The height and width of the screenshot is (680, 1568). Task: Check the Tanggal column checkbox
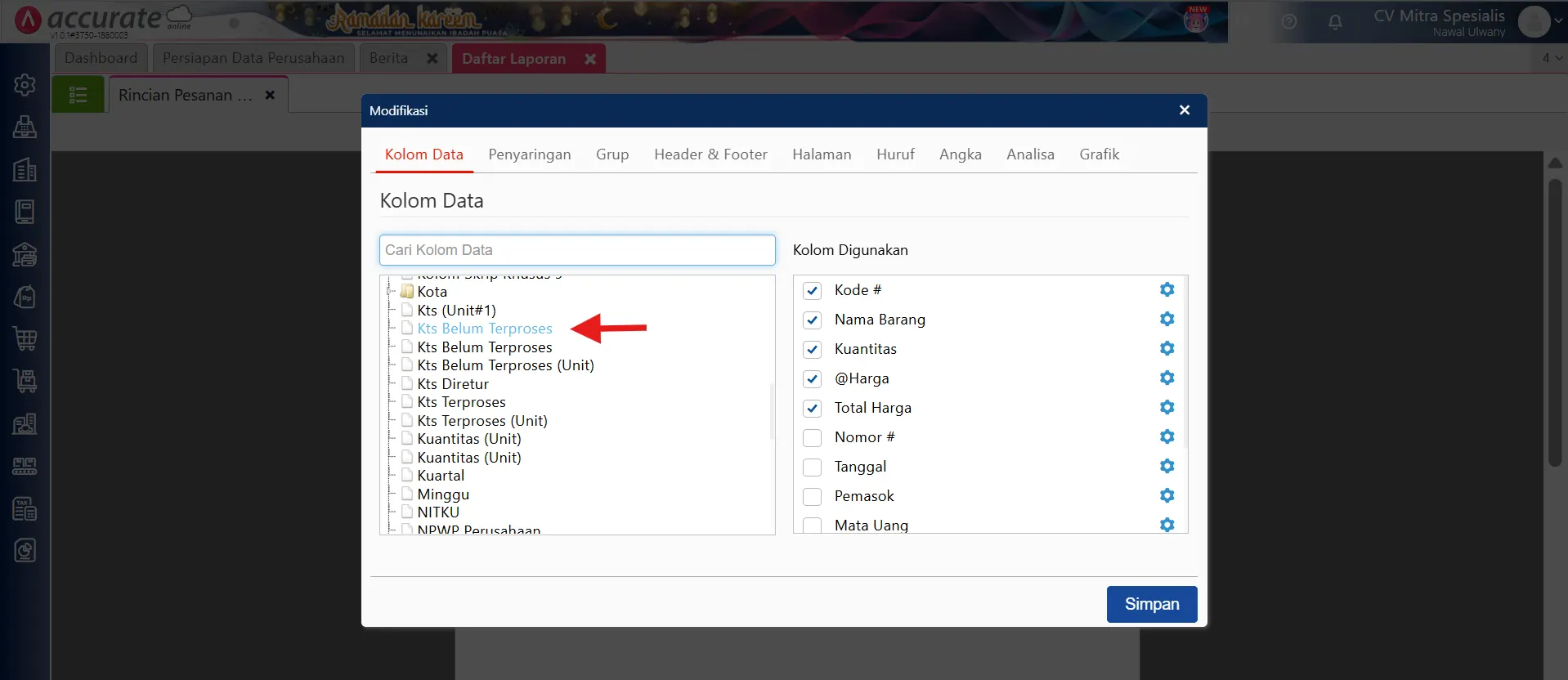tap(812, 467)
